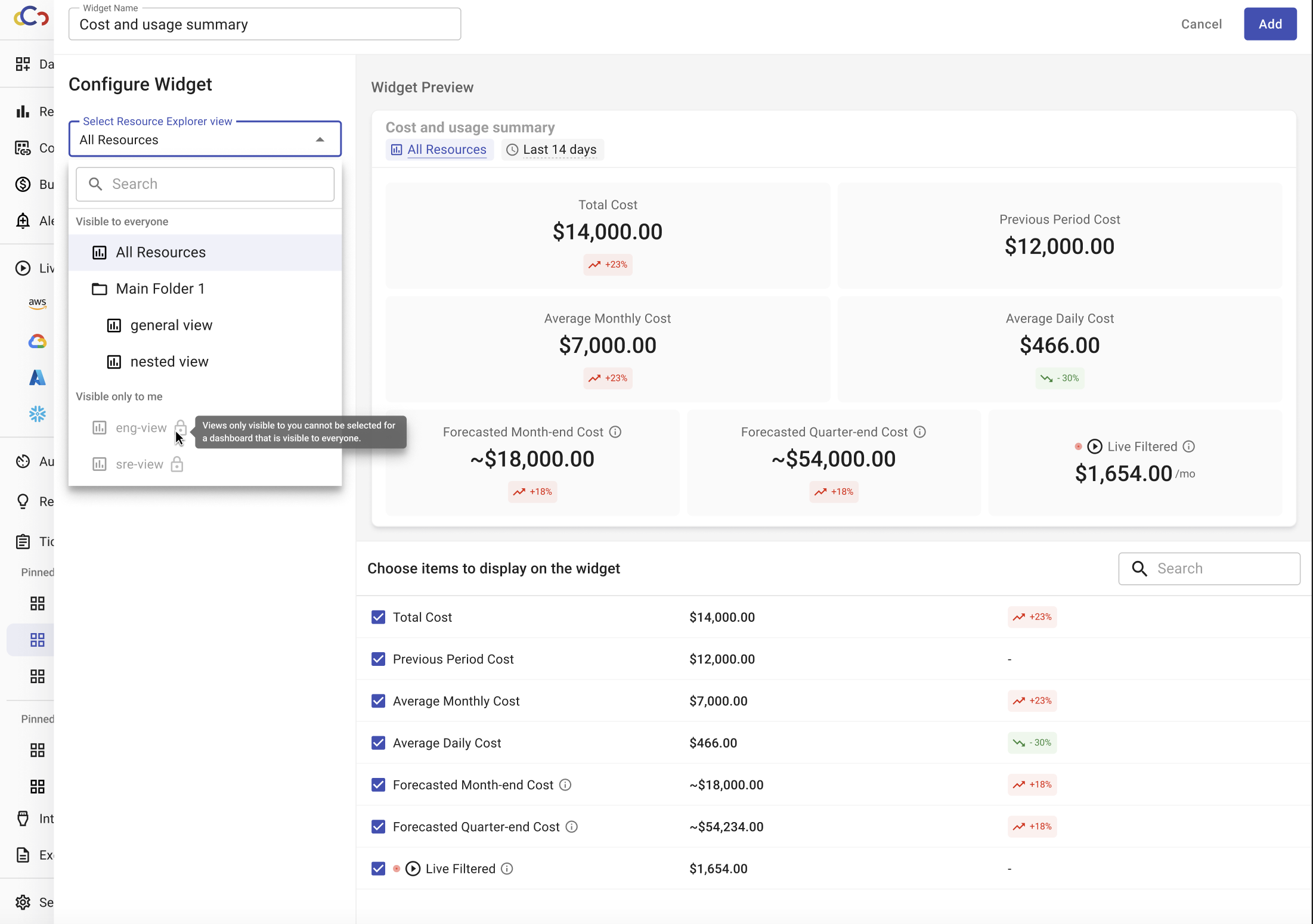
Task: Choose the nested view option
Action: pos(205,361)
